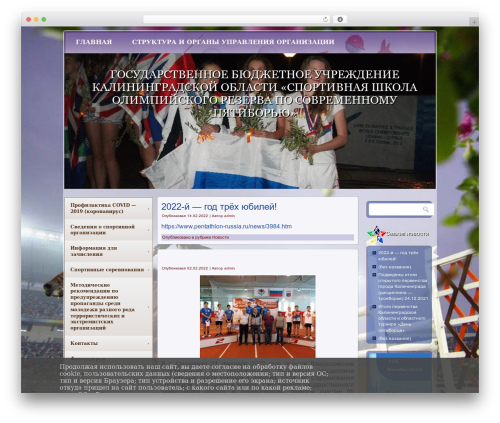The width and height of the screenshot is (500, 423).
Task: Click admin author link of first post
Action: coord(229,216)
